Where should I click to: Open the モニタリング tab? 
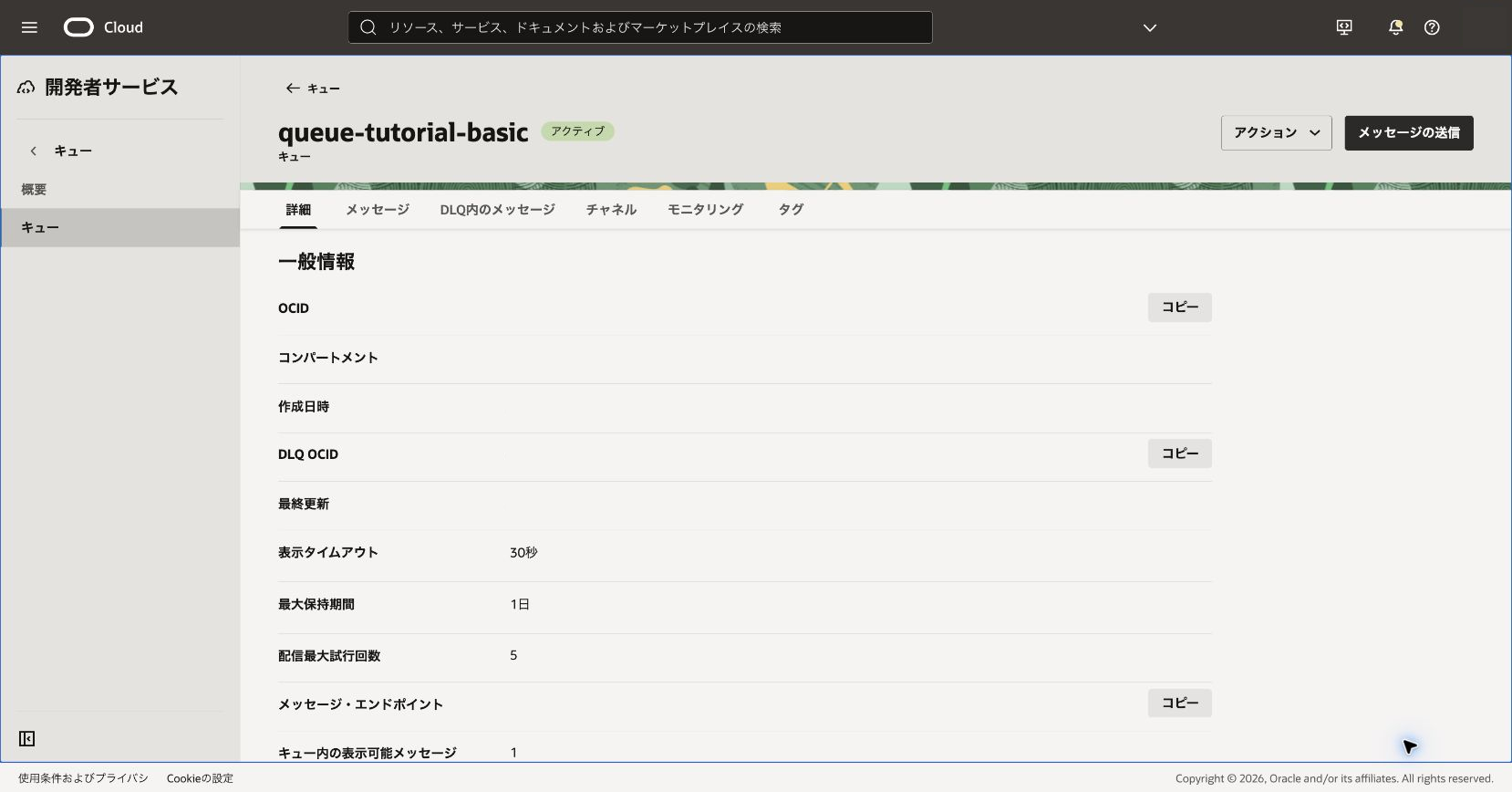(705, 209)
